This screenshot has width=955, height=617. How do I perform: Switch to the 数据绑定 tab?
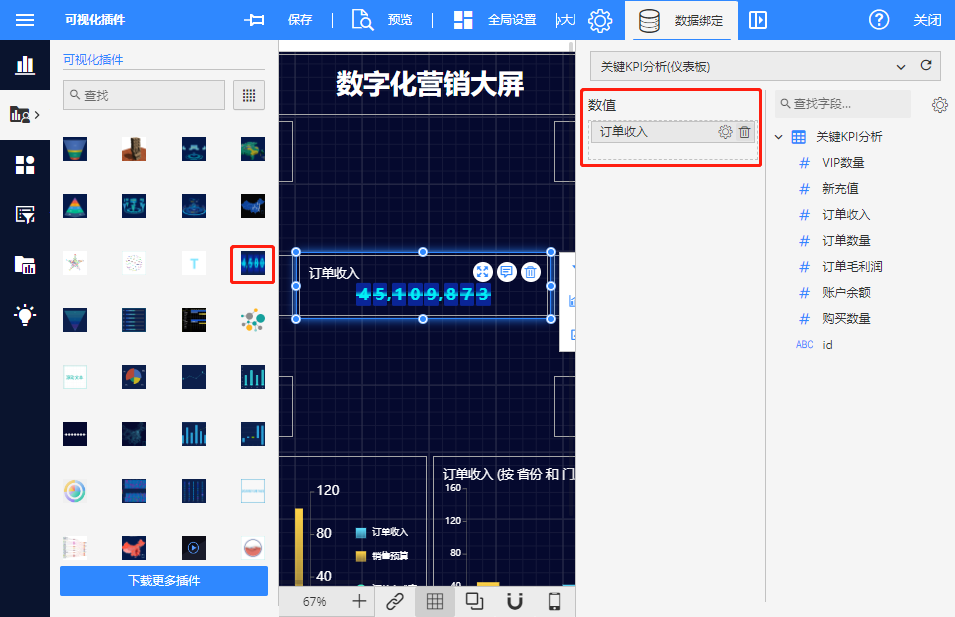680,20
